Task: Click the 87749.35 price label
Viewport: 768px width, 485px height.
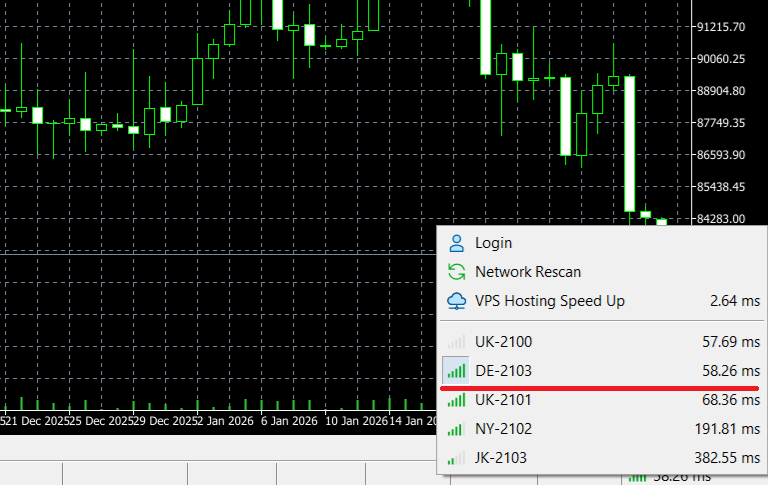Action: pyautogui.click(x=721, y=123)
